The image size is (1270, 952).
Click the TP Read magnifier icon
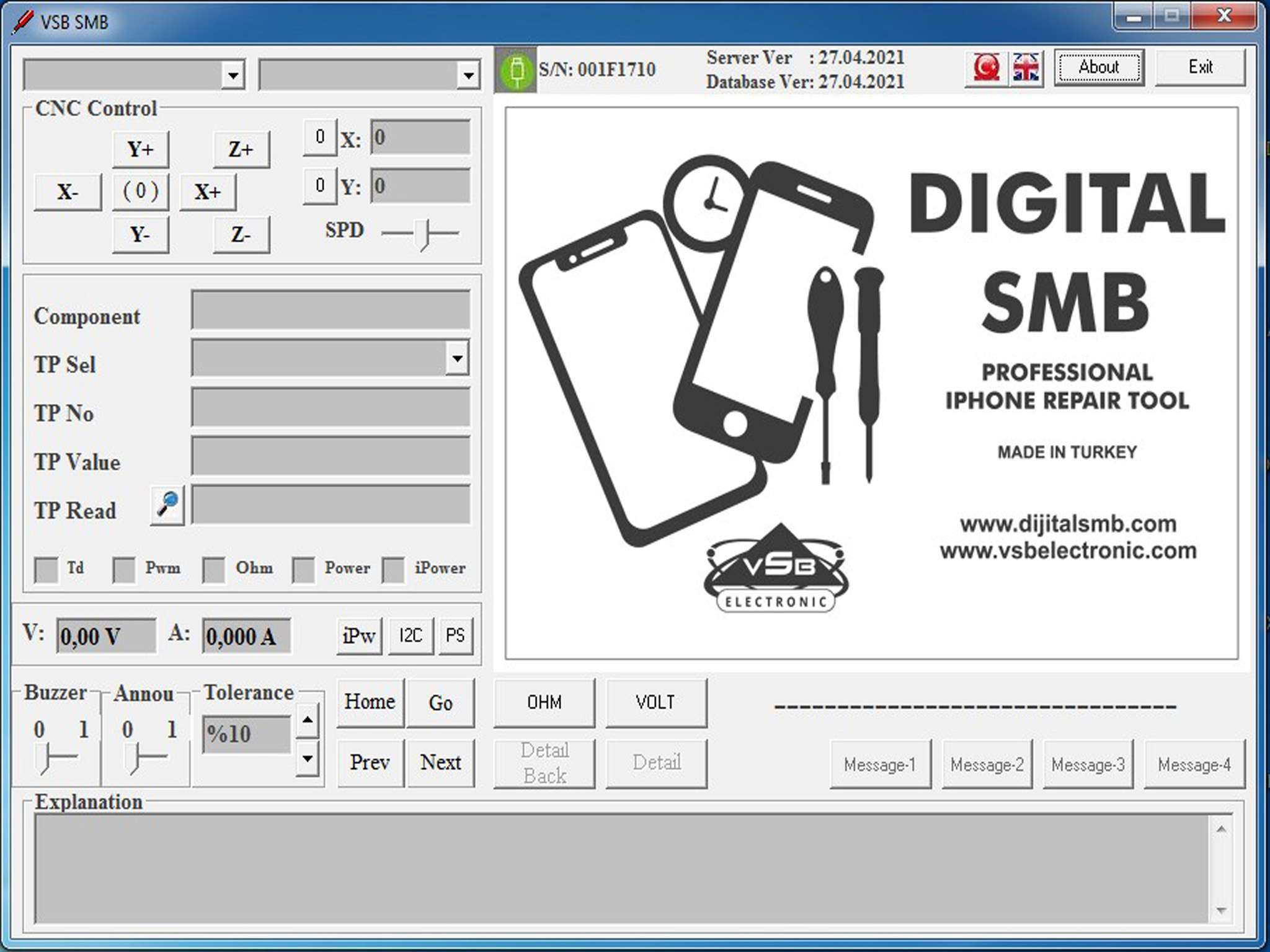167,505
